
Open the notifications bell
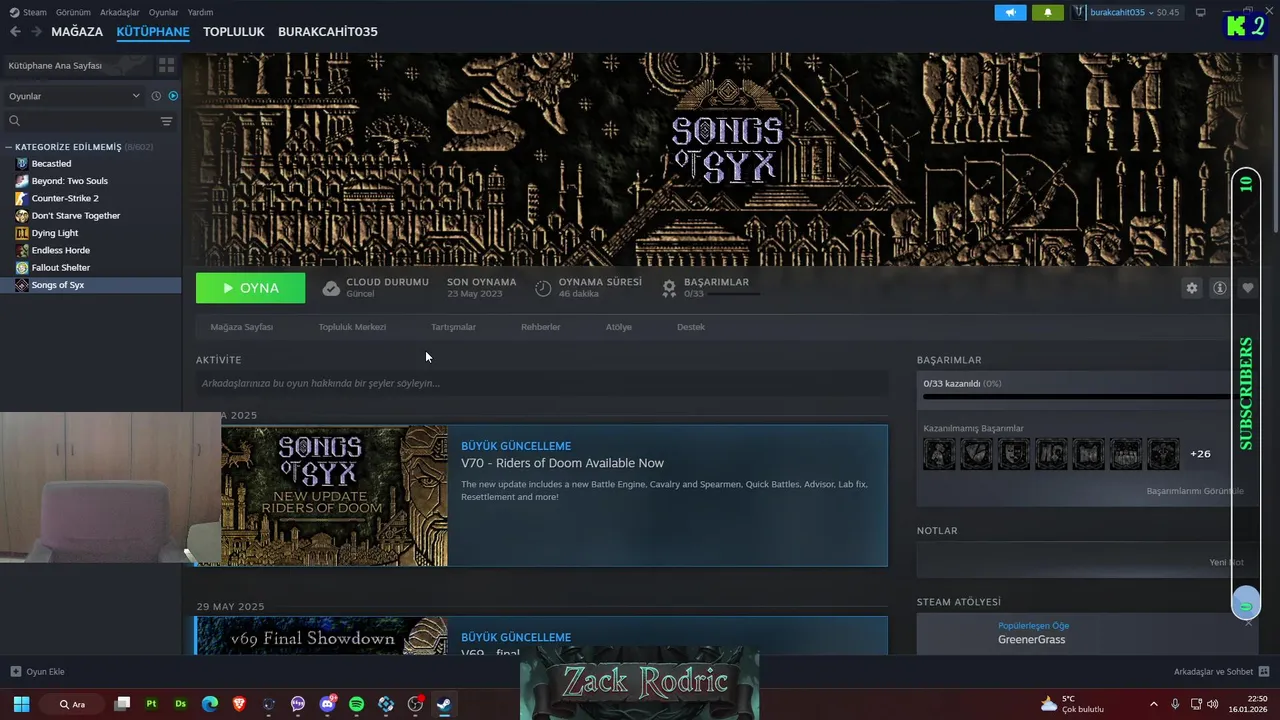1048,12
